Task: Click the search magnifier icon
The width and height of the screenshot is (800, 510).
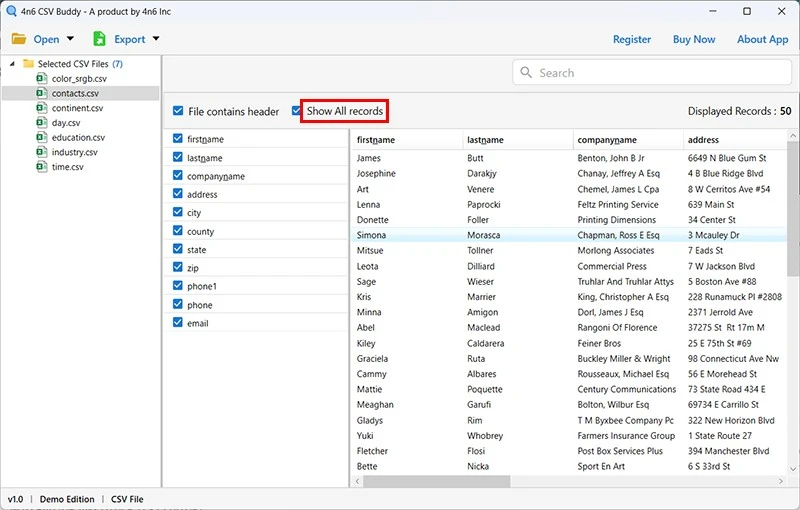Action: [x=526, y=73]
